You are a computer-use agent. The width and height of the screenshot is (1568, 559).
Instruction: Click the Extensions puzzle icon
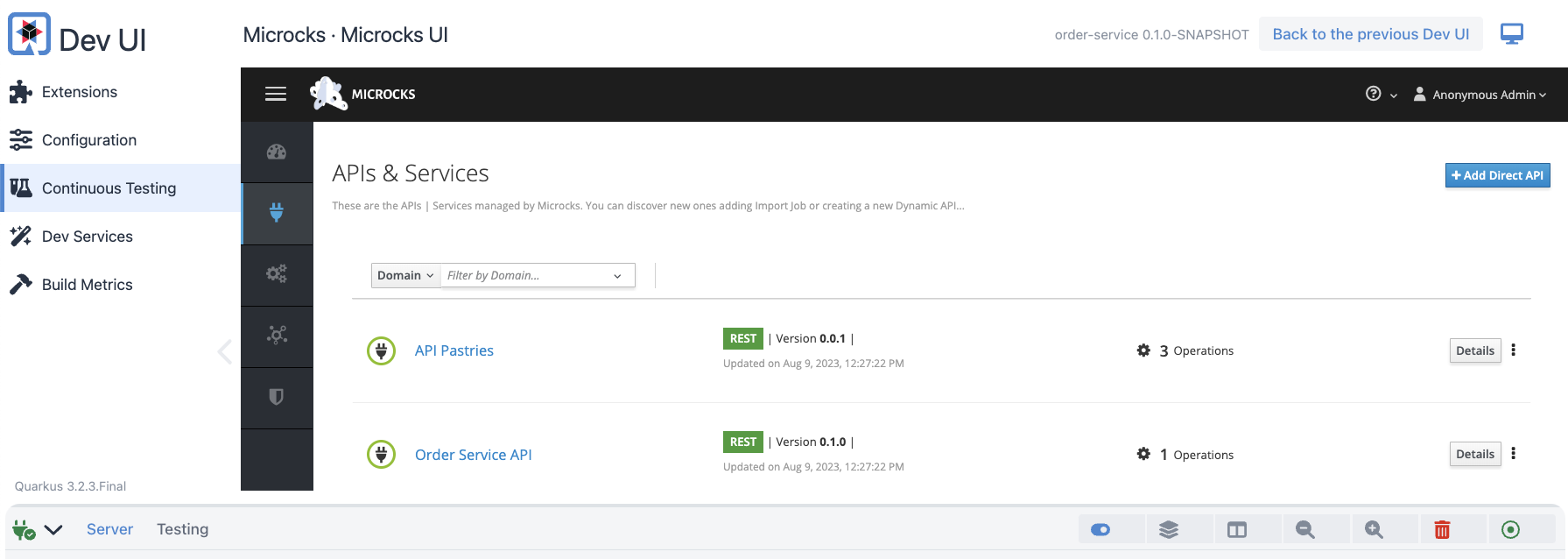(x=21, y=92)
